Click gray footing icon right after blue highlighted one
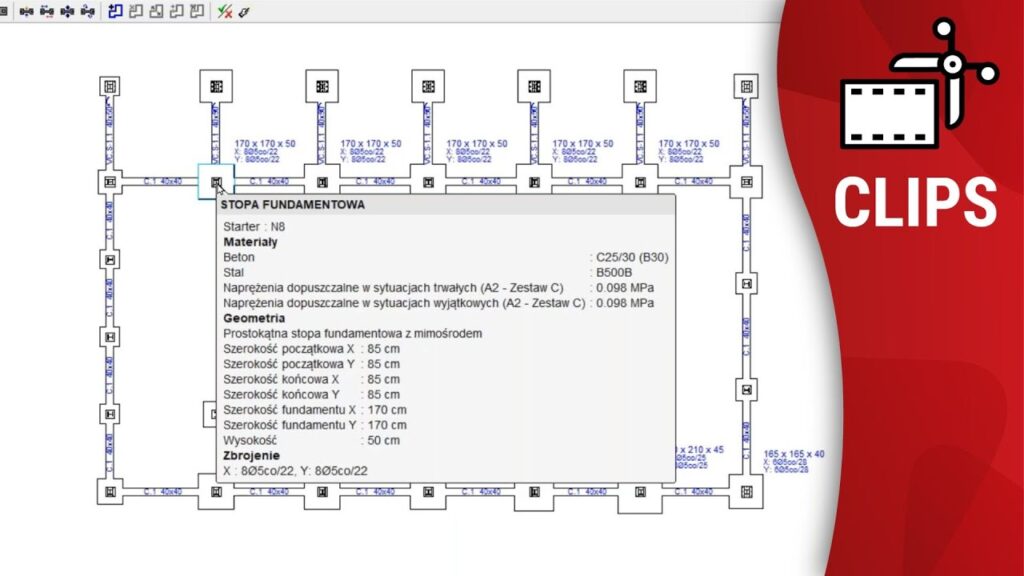 point(136,12)
